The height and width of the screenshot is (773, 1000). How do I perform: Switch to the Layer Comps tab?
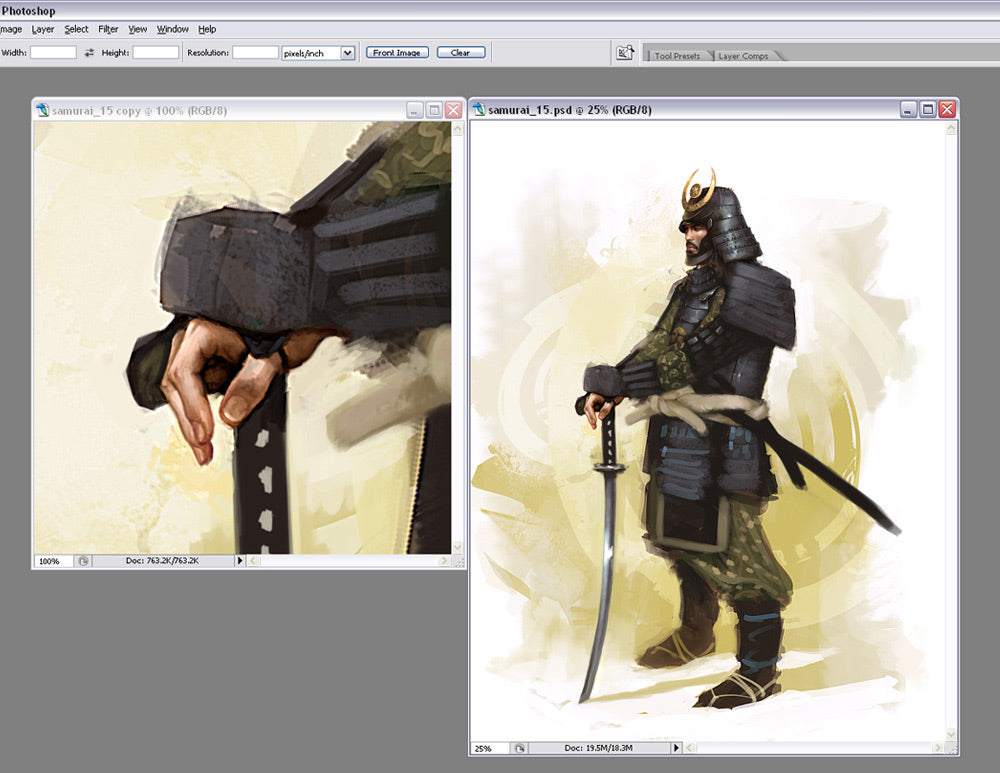click(x=743, y=56)
